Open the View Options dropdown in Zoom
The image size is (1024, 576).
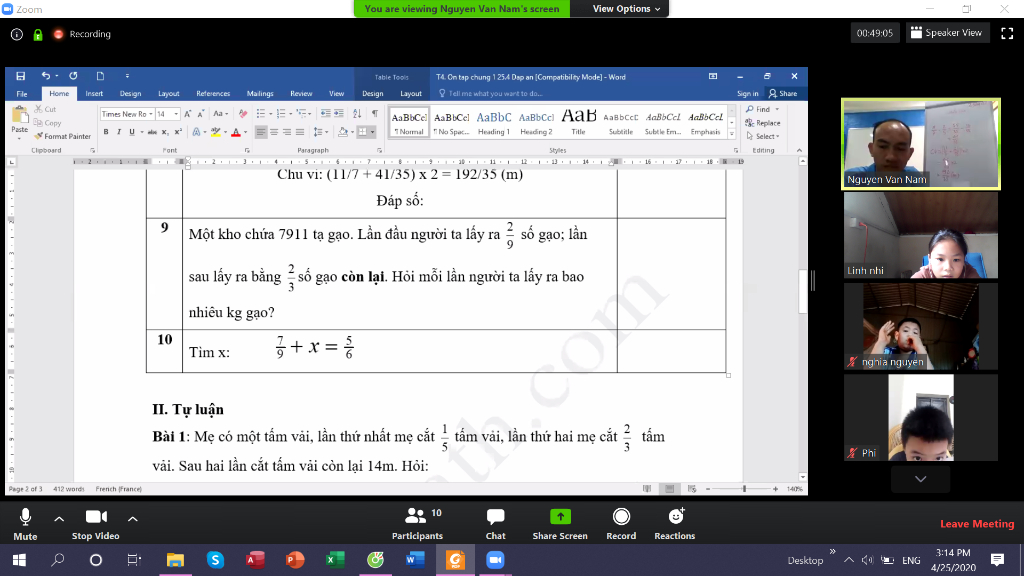(x=626, y=8)
